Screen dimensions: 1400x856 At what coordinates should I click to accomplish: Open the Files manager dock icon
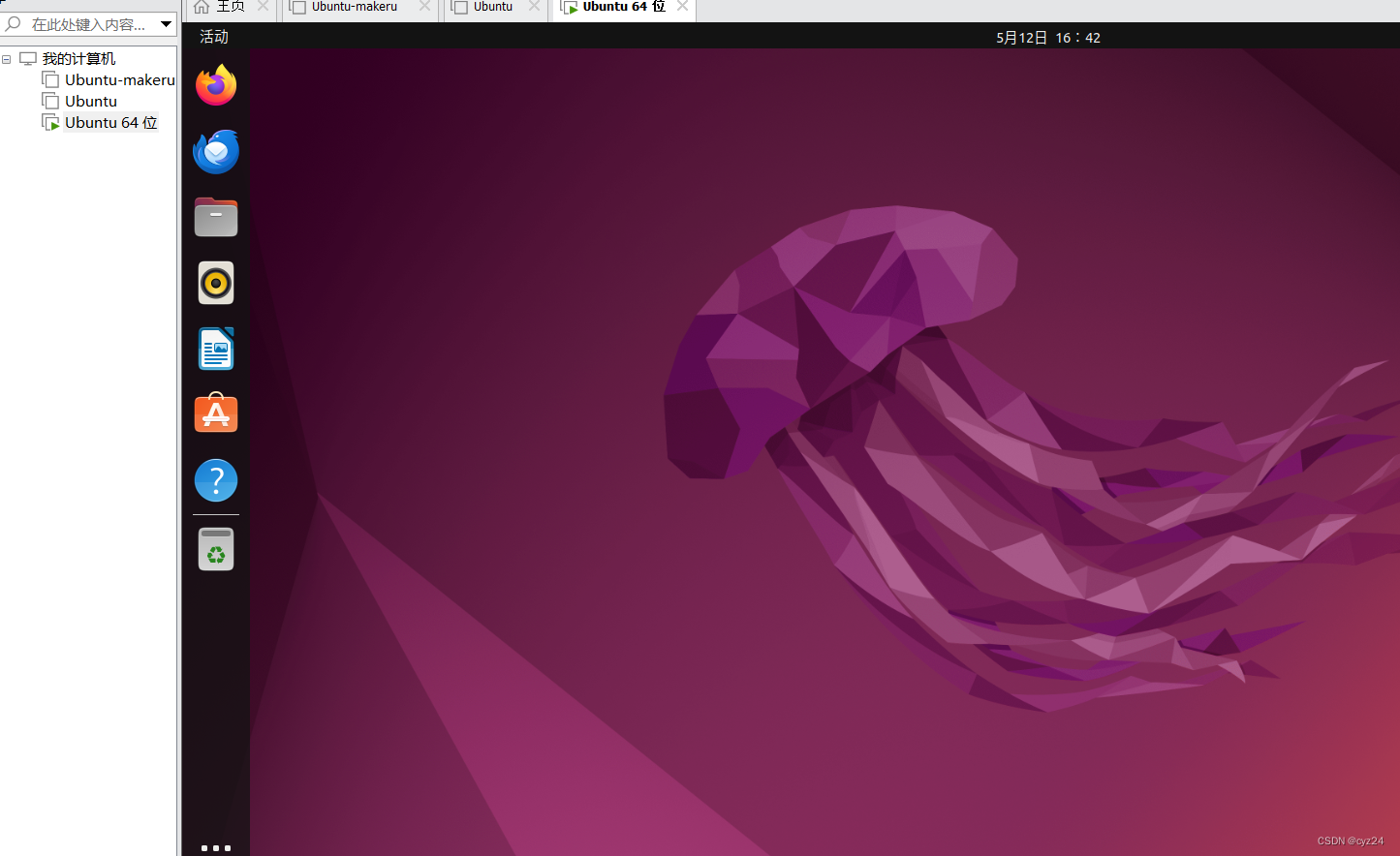(x=216, y=217)
